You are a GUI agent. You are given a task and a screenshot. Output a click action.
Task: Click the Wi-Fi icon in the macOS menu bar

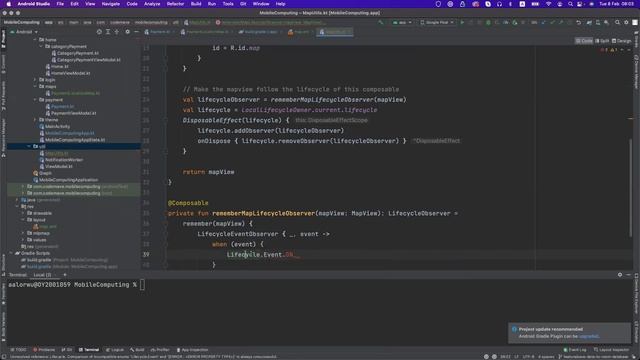(549, 4)
